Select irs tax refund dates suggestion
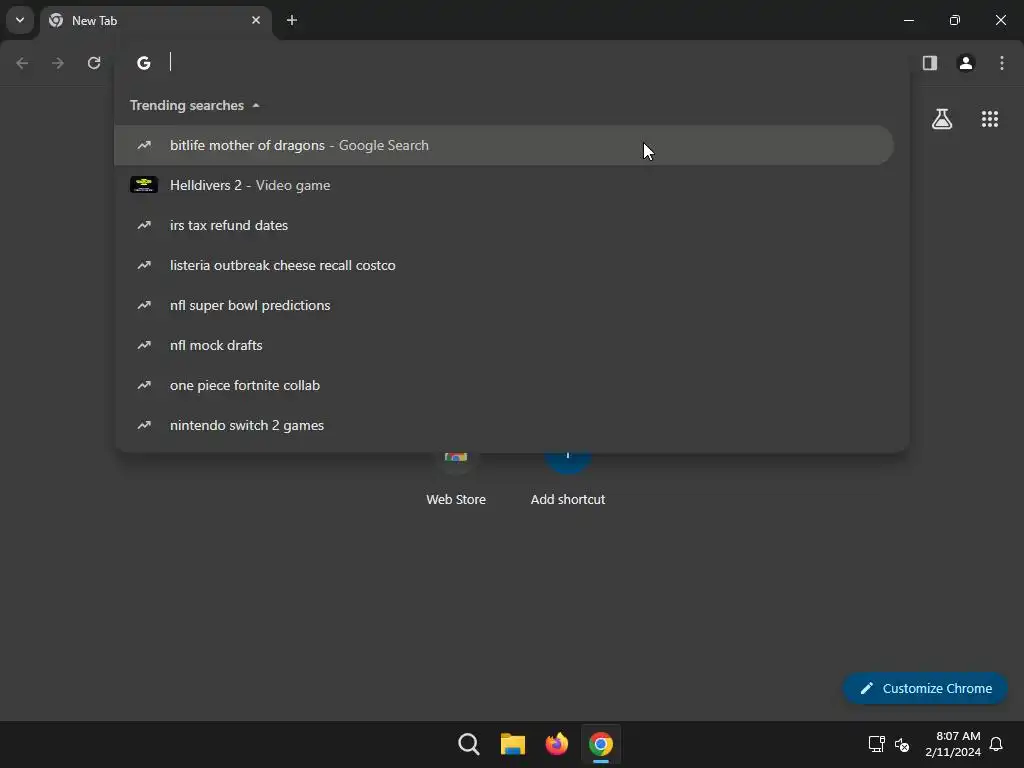Screen dimensions: 1024x768 (504, 225)
